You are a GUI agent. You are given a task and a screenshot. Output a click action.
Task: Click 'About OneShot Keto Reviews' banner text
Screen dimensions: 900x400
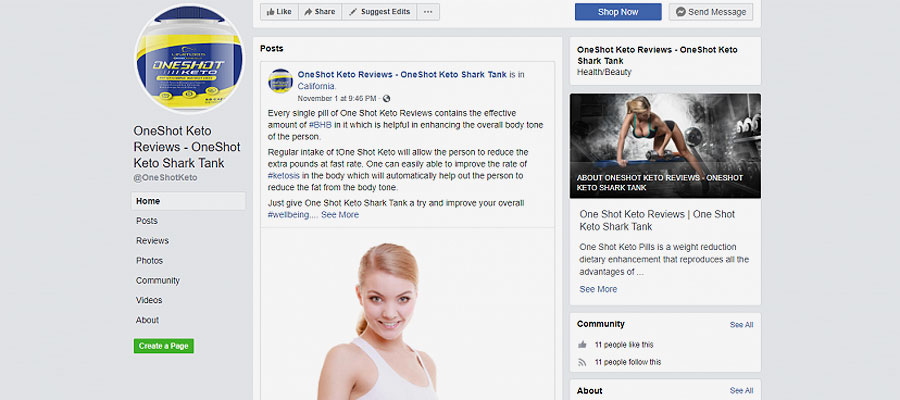(660, 182)
